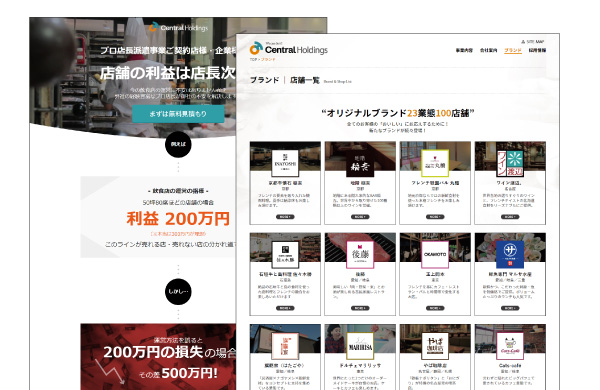Click the dark brush-calligraphy brand logo
Viewport: 600px width, 390px height.
click(360, 163)
